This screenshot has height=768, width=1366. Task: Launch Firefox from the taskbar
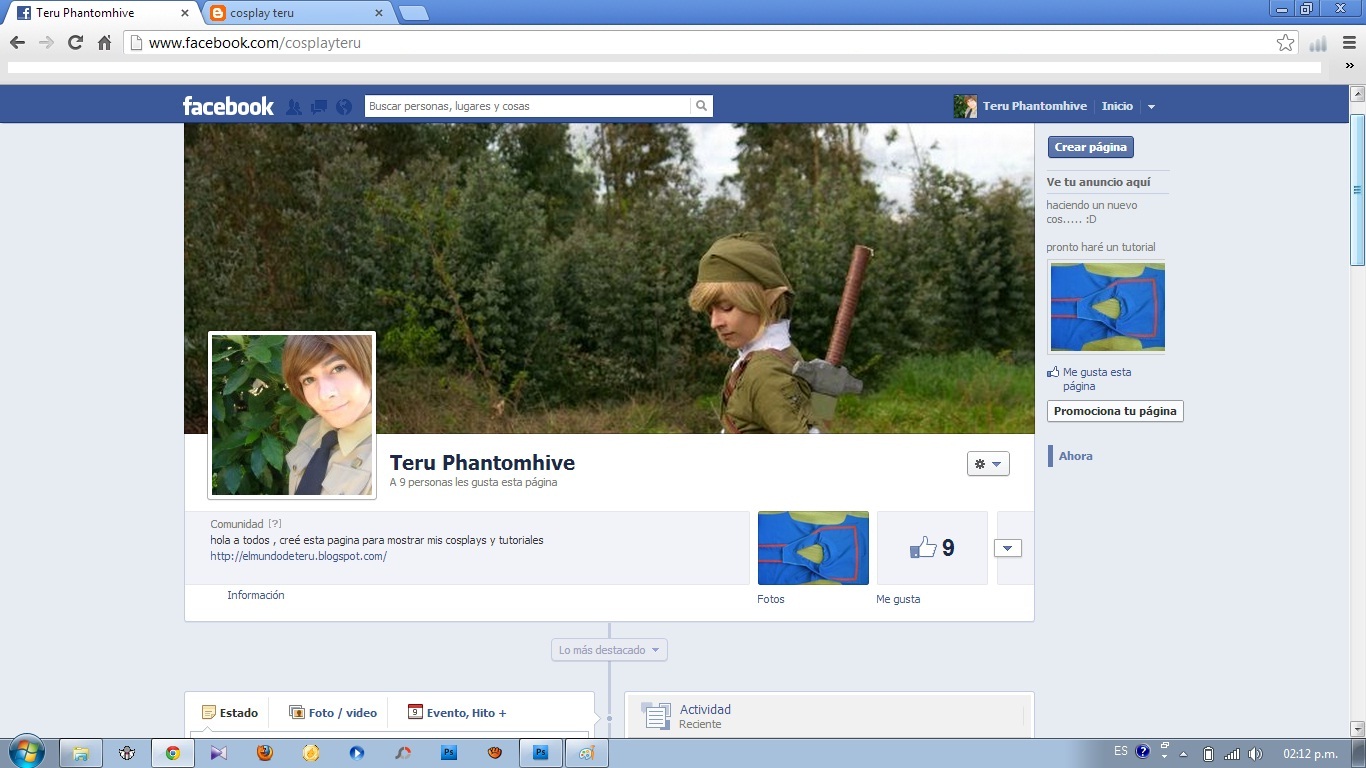pos(264,753)
